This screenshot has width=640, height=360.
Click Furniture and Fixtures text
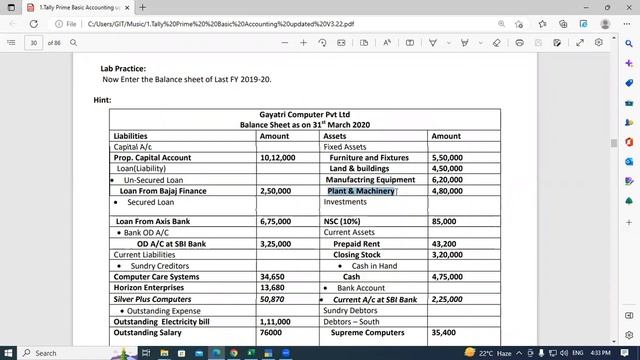(369, 158)
